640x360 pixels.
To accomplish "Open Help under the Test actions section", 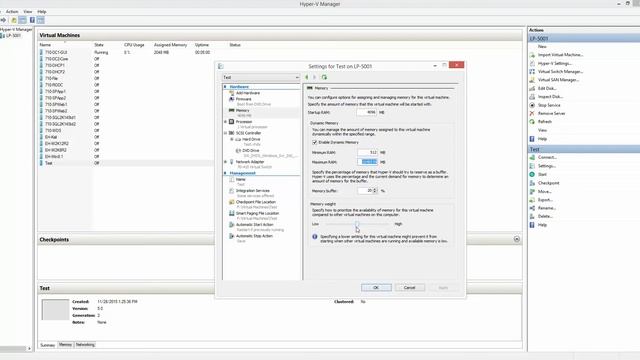I will 542,225.
